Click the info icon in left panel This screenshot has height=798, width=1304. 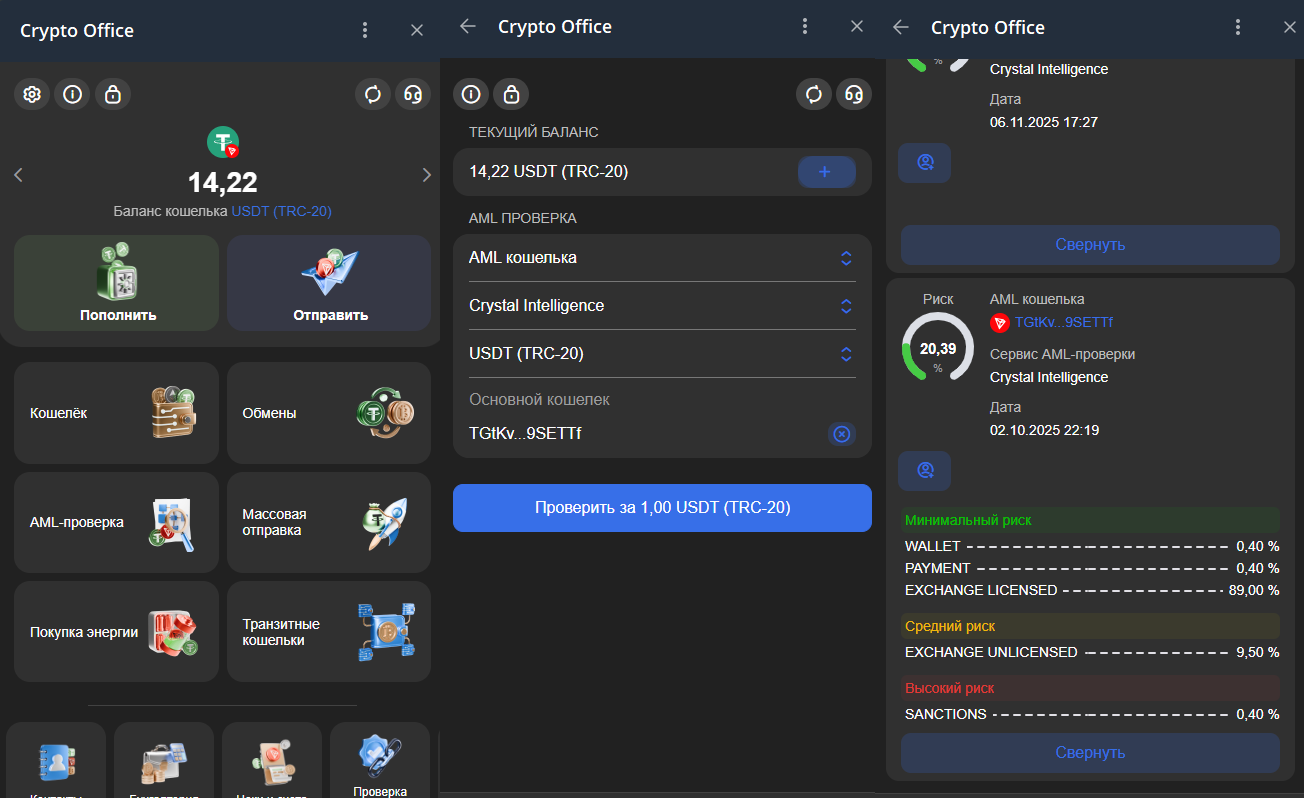click(72, 94)
